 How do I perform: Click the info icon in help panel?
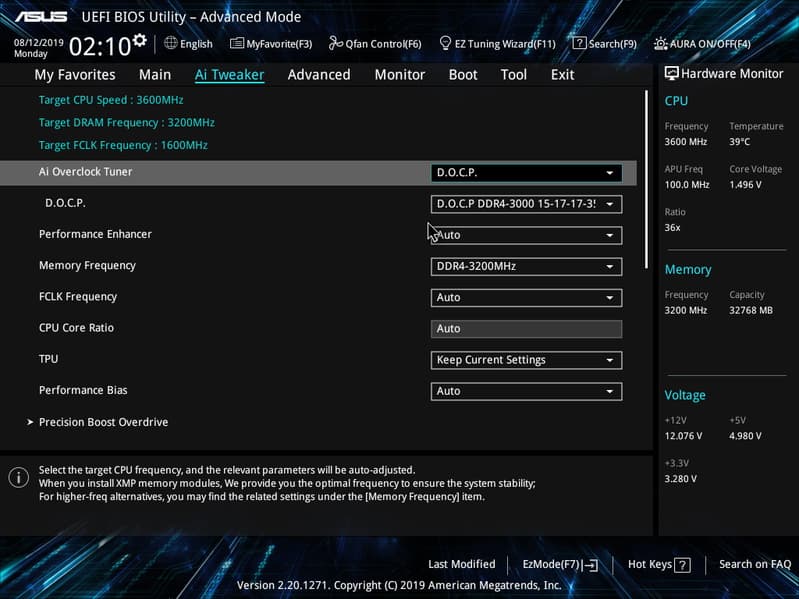[18, 478]
